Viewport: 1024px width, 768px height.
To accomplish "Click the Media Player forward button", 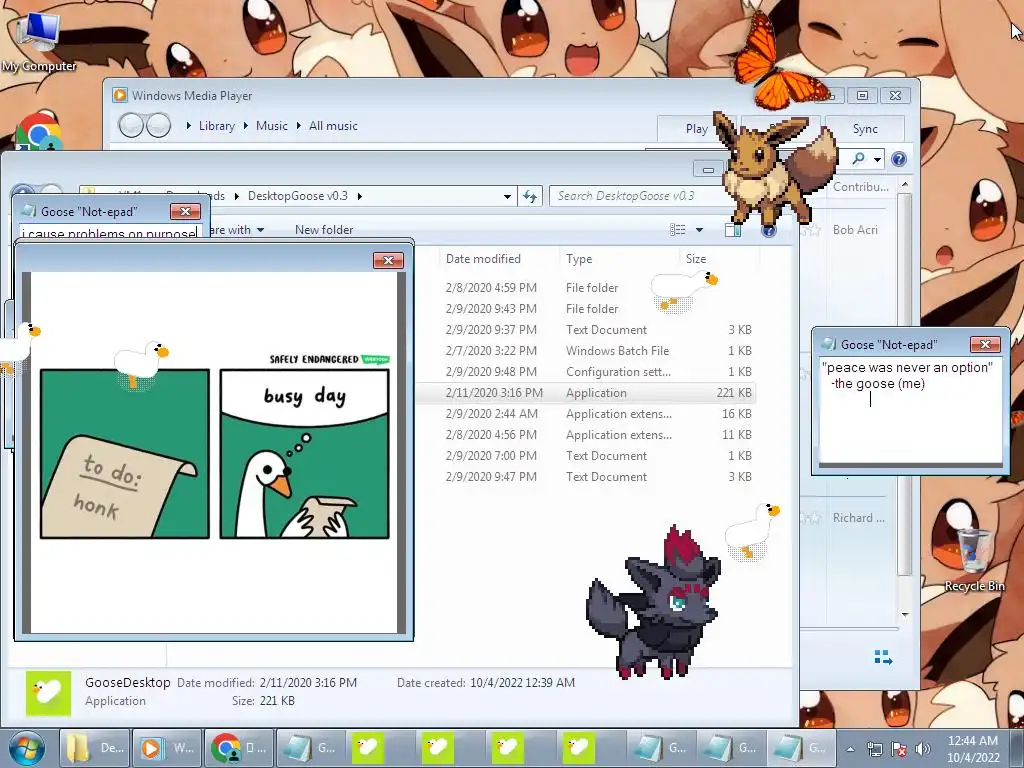I will (x=159, y=125).
